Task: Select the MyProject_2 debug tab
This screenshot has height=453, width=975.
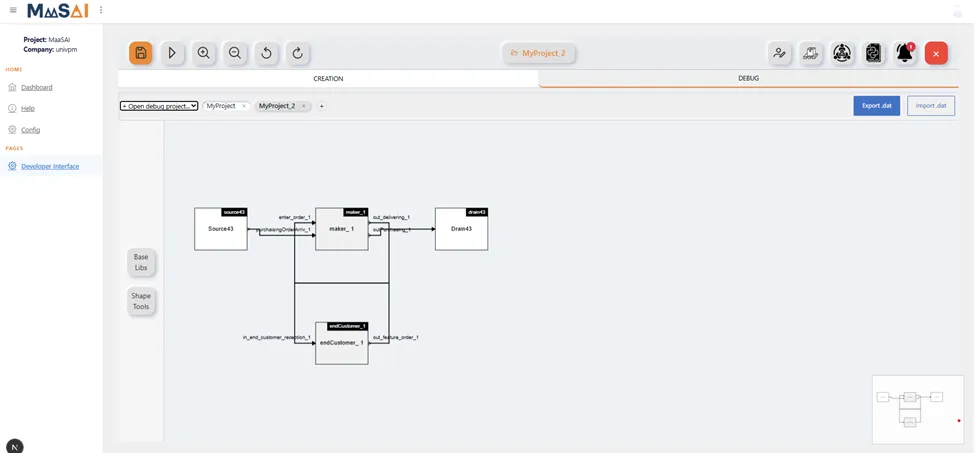Action: click(x=277, y=106)
